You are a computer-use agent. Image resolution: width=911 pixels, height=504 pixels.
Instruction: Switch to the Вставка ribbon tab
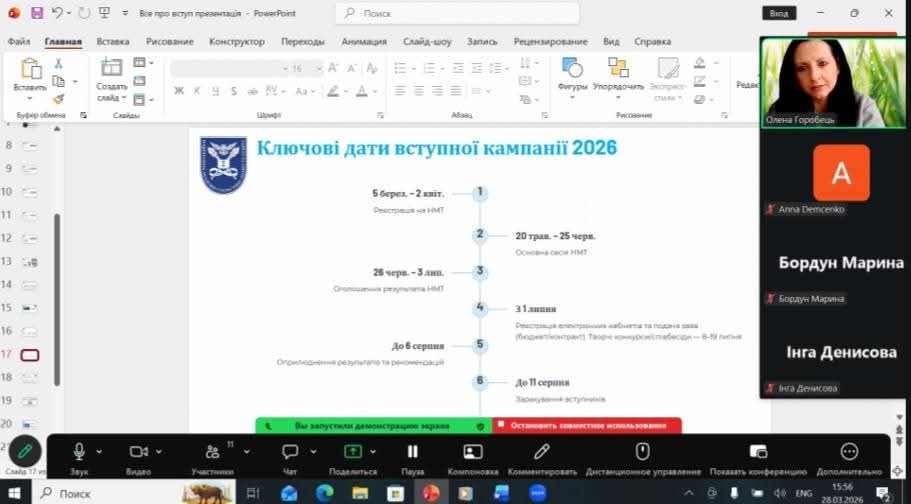(113, 41)
